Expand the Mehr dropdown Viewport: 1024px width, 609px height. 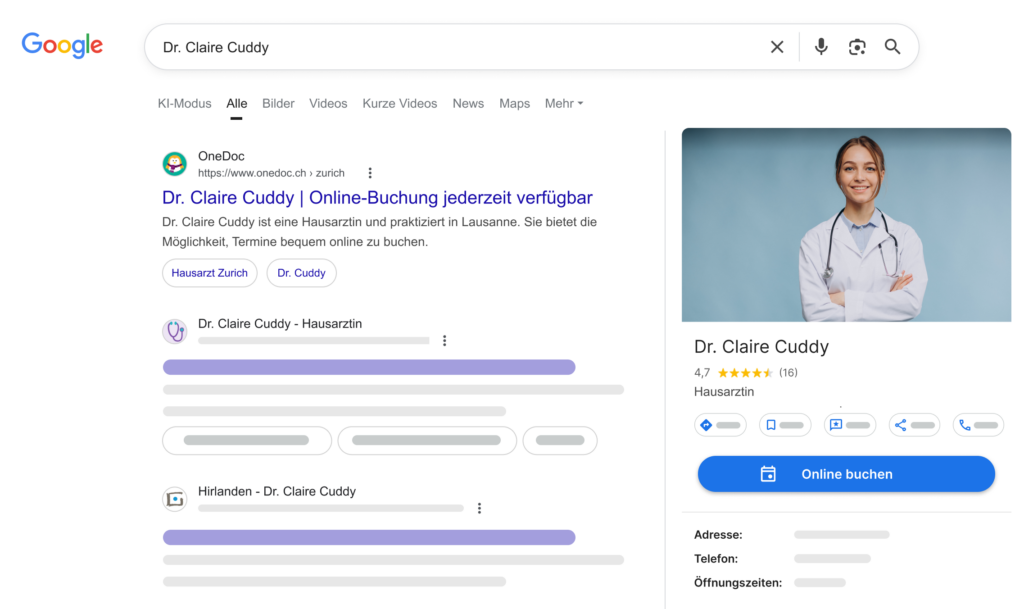(x=564, y=103)
